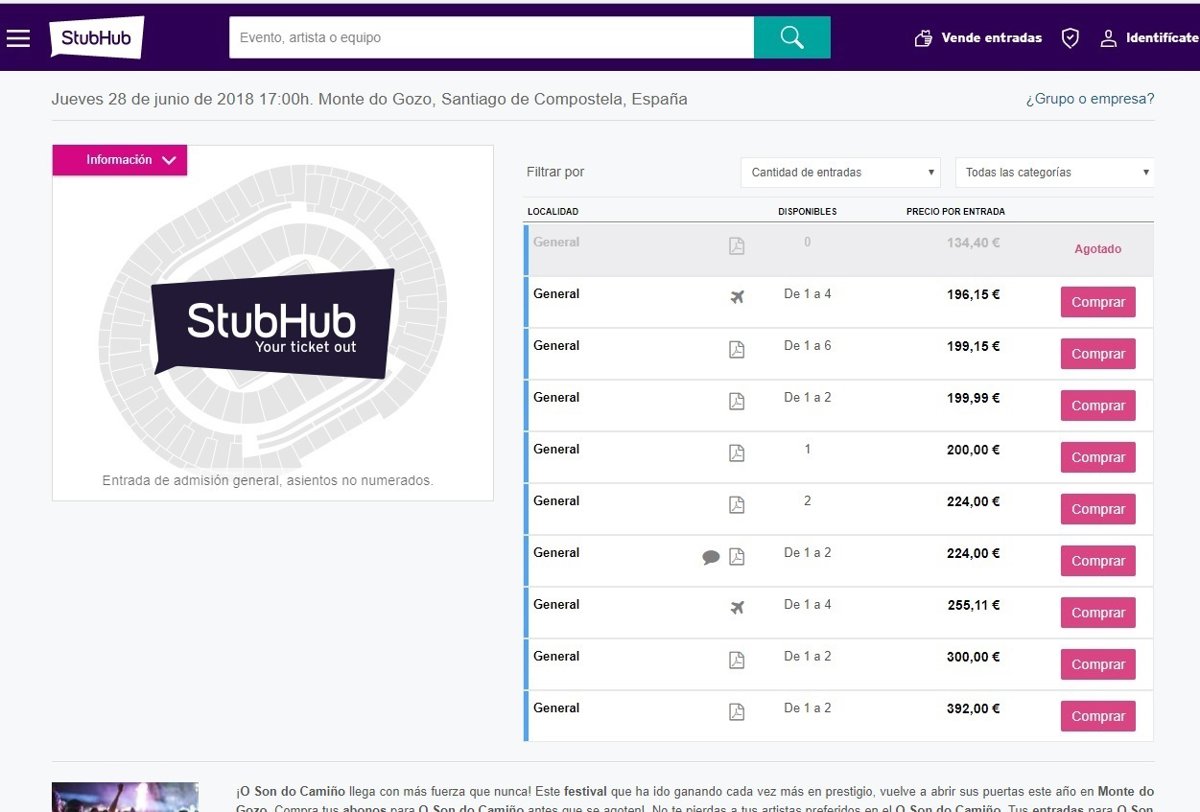This screenshot has width=1200, height=812.
Task: Click the shield guarantee icon
Action: pos(1070,38)
